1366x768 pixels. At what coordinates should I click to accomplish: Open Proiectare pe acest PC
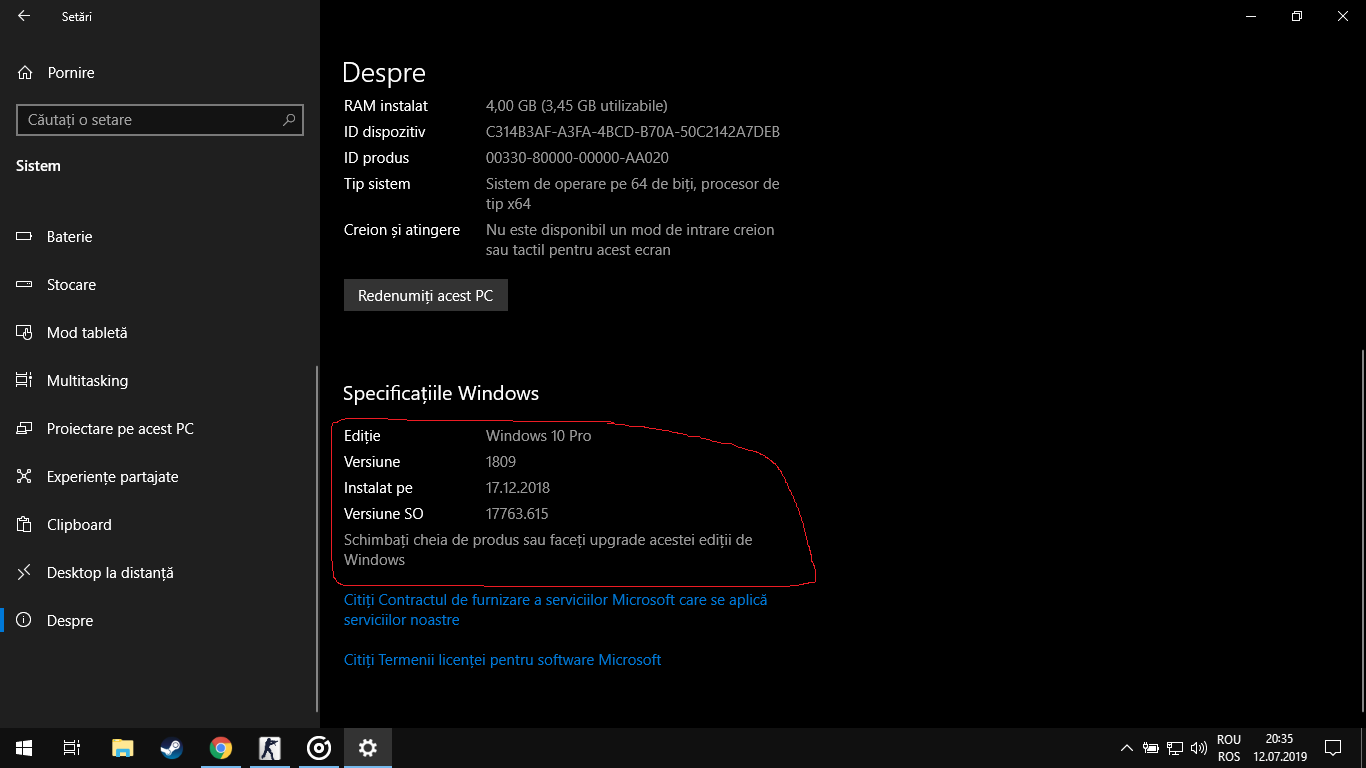point(160,429)
